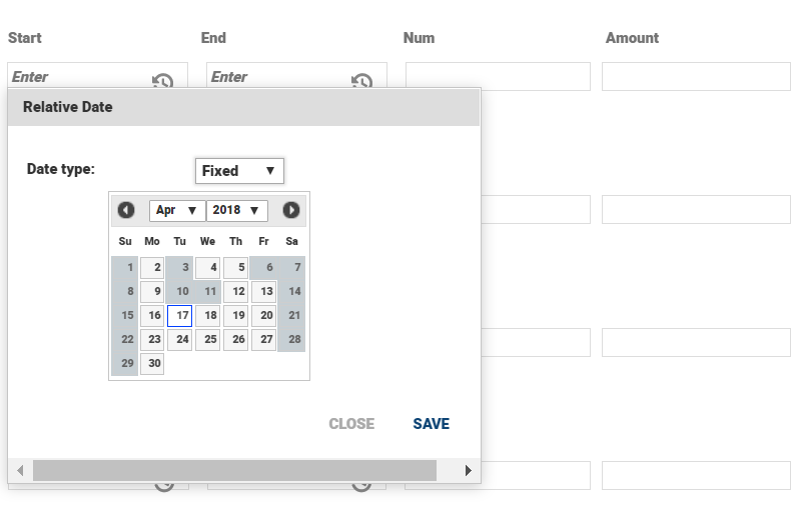Viewport: 794px width, 508px height.
Task: Go to previous month in calendar
Action: pos(126,210)
